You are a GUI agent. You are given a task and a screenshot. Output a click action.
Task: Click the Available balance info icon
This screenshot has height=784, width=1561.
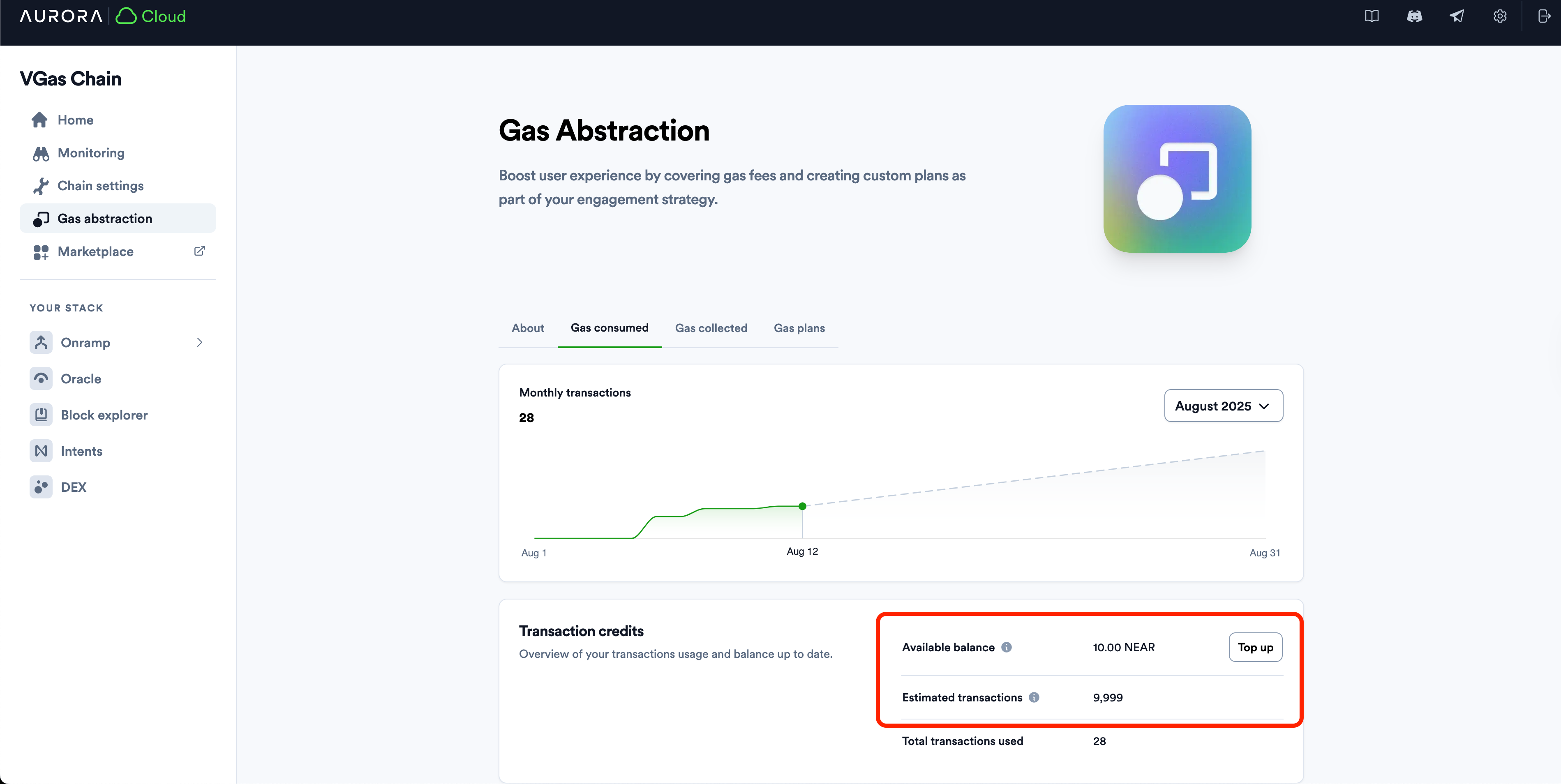(x=1007, y=647)
